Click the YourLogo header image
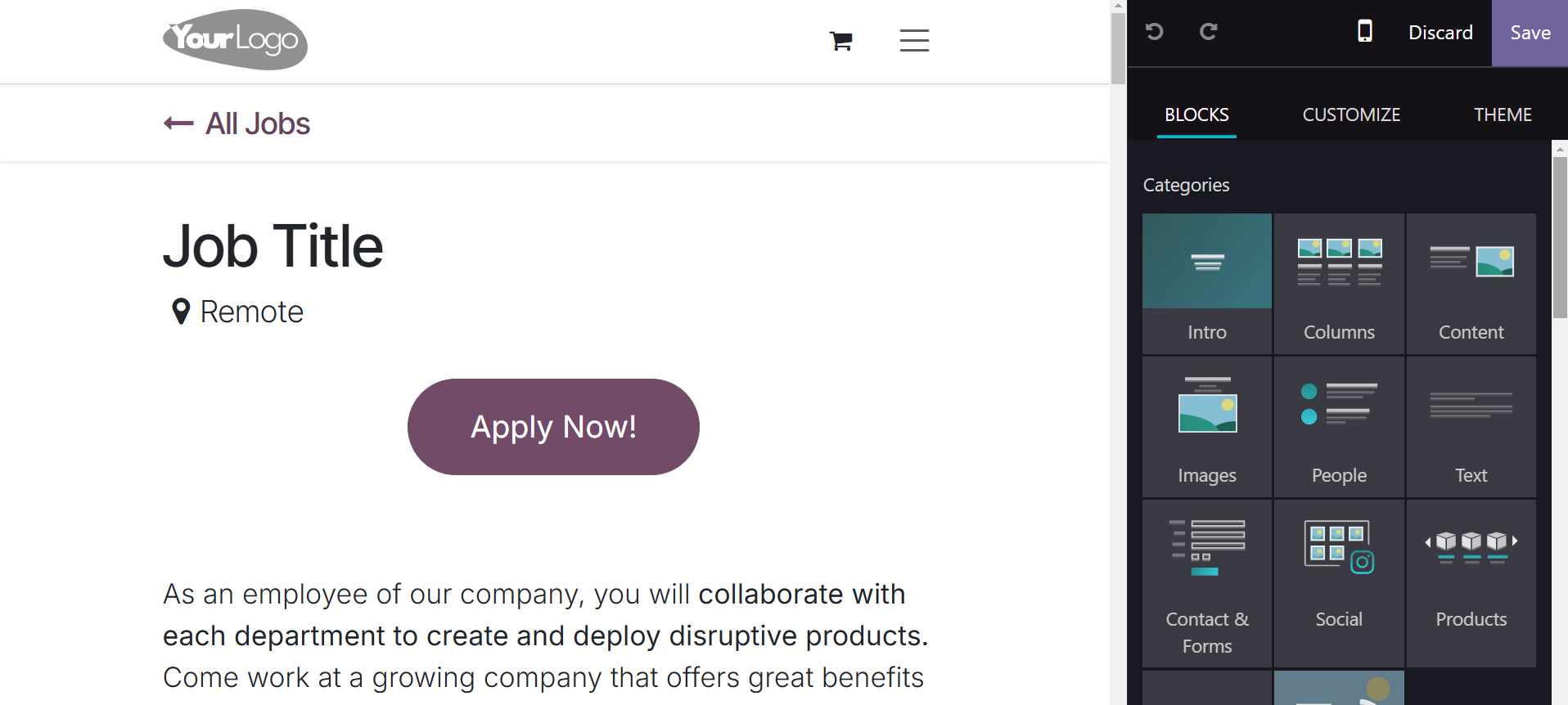1568x705 pixels. (236, 39)
